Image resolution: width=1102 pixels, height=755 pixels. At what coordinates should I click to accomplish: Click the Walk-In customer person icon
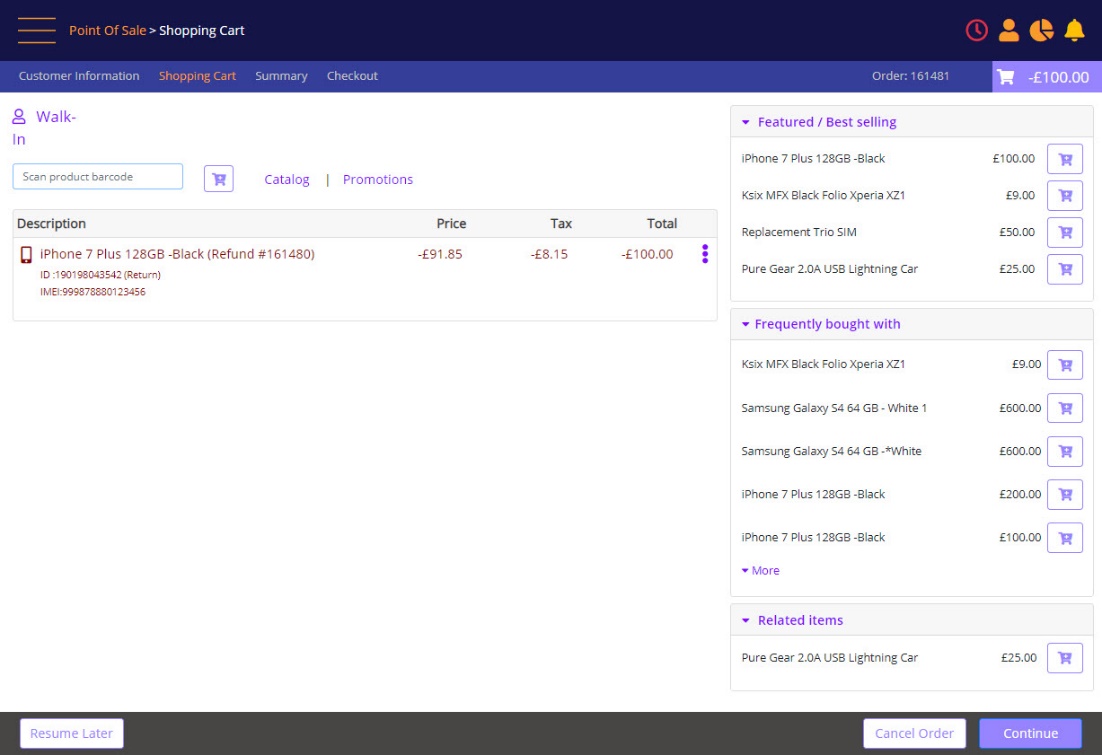(x=19, y=117)
